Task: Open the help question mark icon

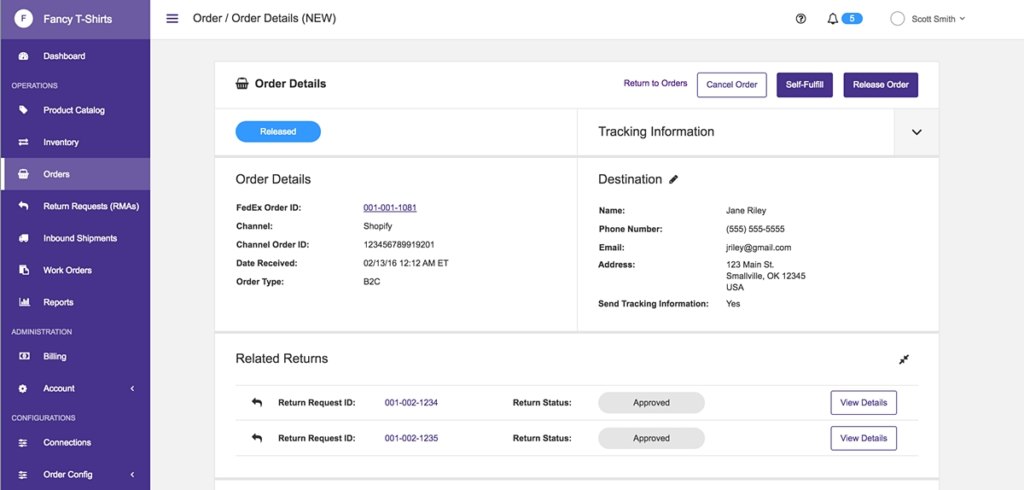Action: pos(800,19)
